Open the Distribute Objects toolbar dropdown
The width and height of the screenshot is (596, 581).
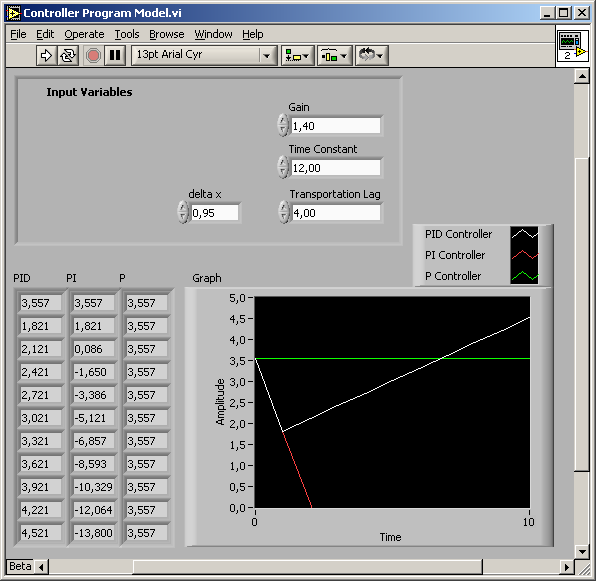pos(334,55)
